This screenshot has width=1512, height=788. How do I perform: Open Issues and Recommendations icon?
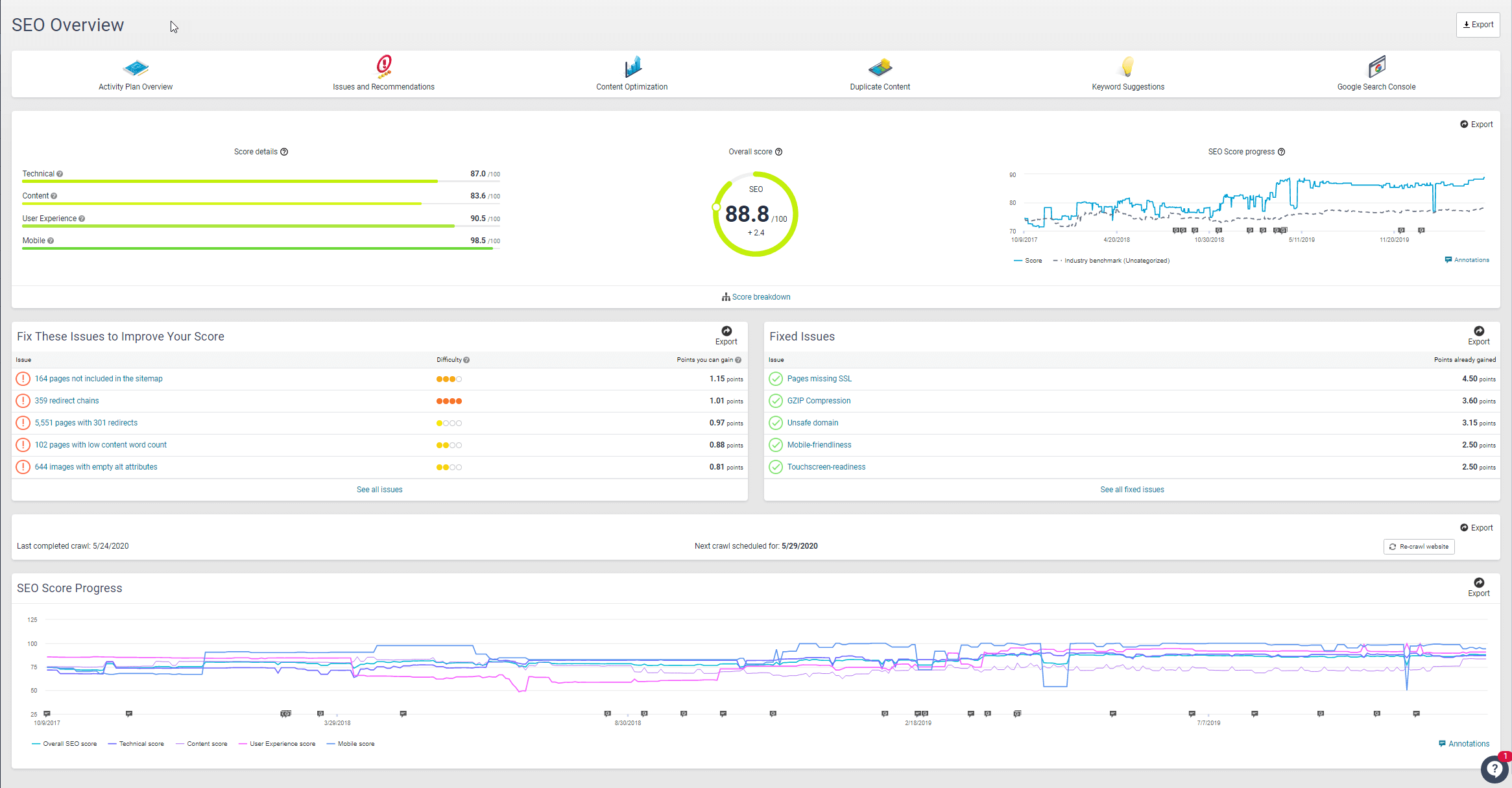pyautogui.click(x=383, y=66)
